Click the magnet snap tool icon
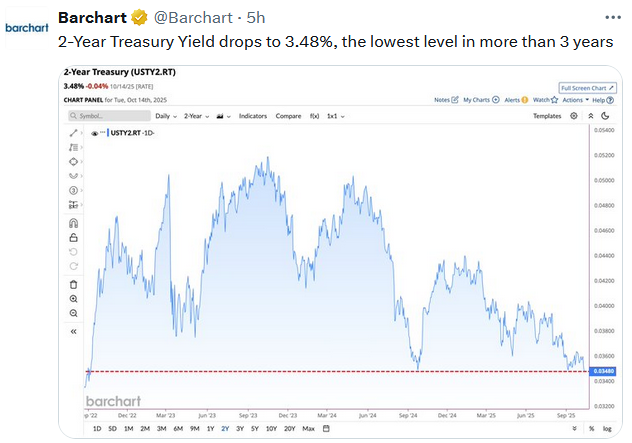The width and height of the screenshot is (632, 443). click(73, 224)
